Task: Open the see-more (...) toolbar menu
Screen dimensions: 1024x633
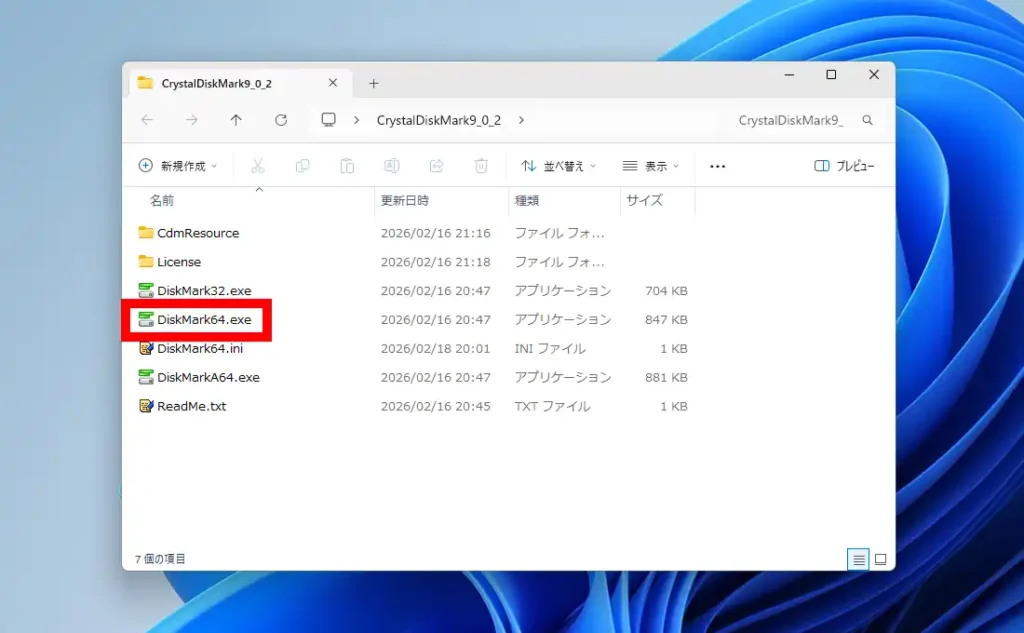Action: click(717, 166)
